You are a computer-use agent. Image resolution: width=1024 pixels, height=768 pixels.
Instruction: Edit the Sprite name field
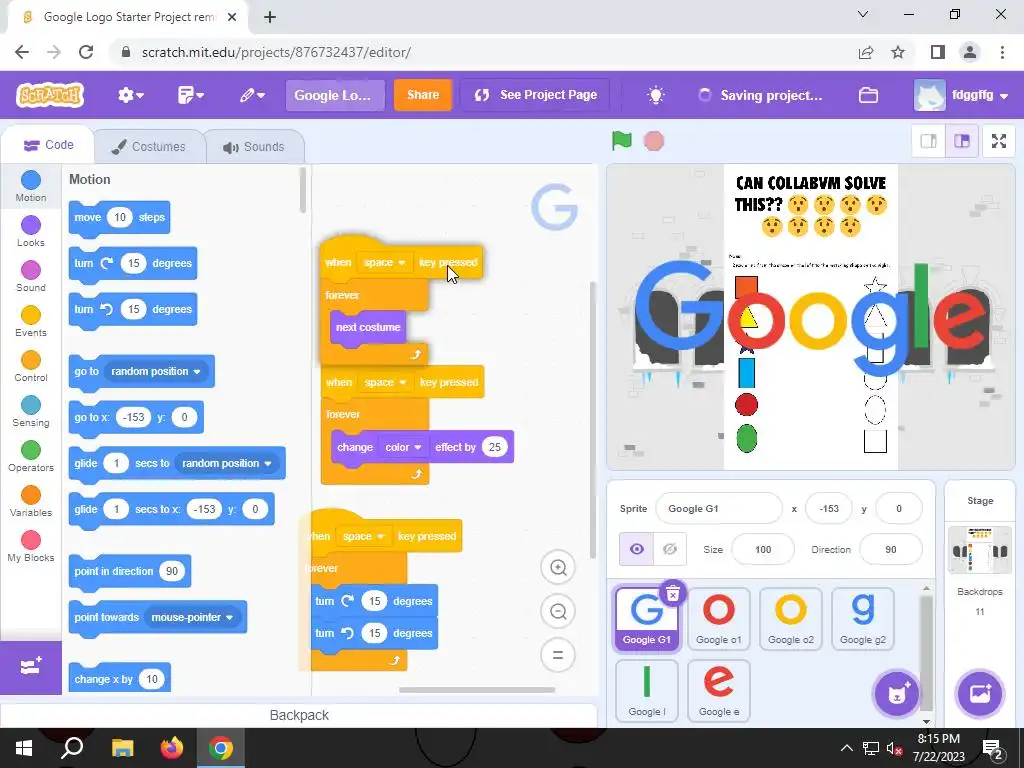[718, 508]
